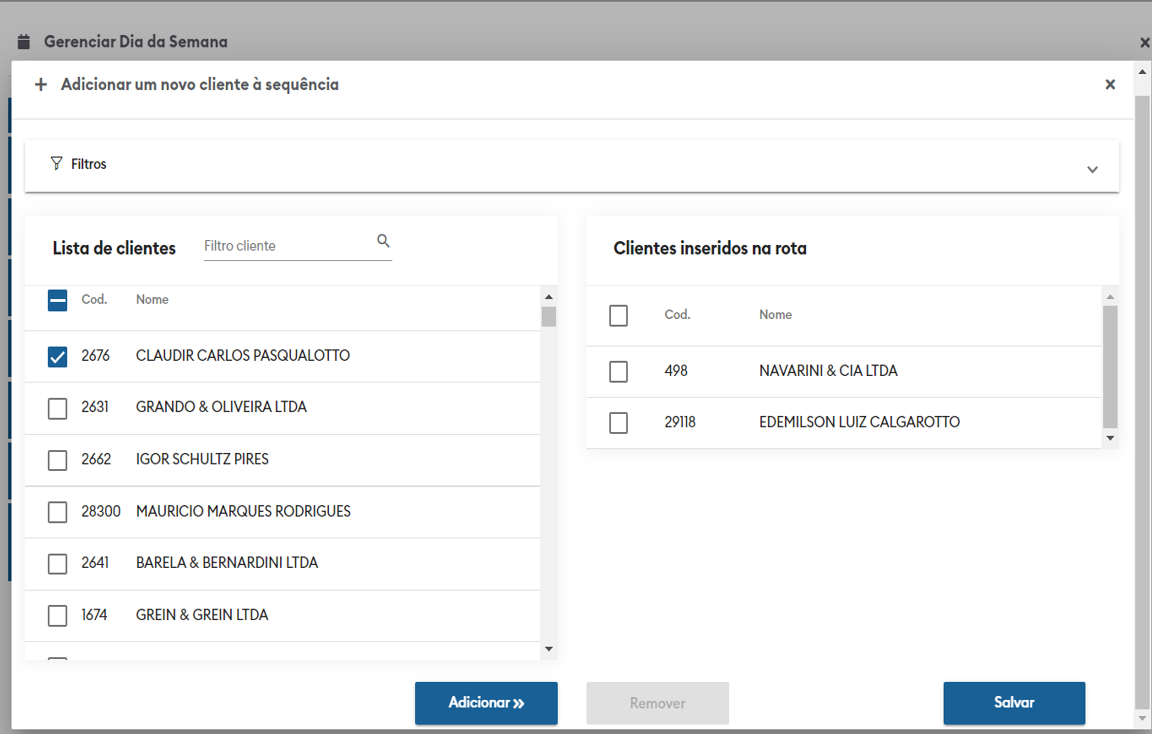Image resolution: width=1152 pixels, height=734 pixels.
Task: Check the GRANDO & OLIVEIRA LTDA checkbox
Action: (x=58, y=408)
